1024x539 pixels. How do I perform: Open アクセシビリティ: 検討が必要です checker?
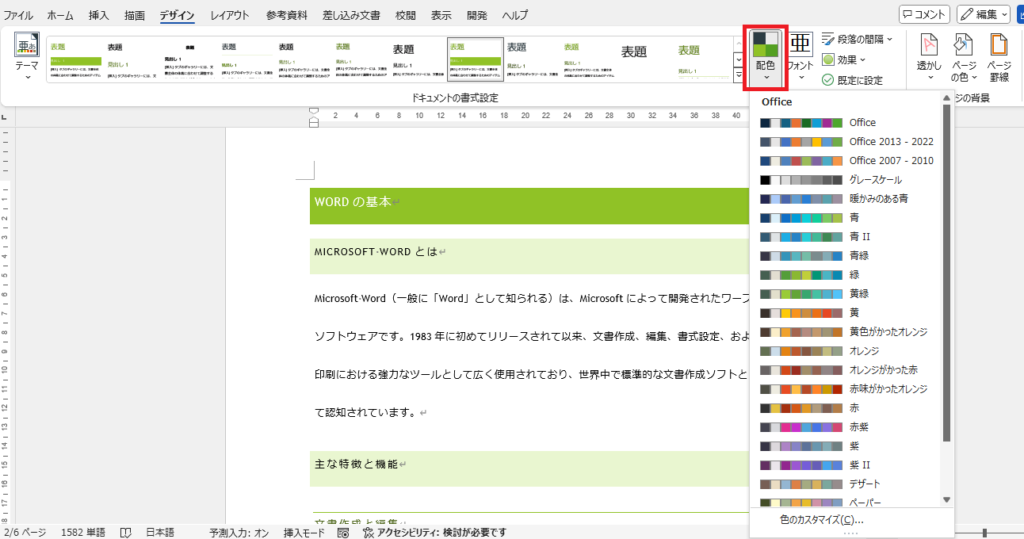[434, 532]
